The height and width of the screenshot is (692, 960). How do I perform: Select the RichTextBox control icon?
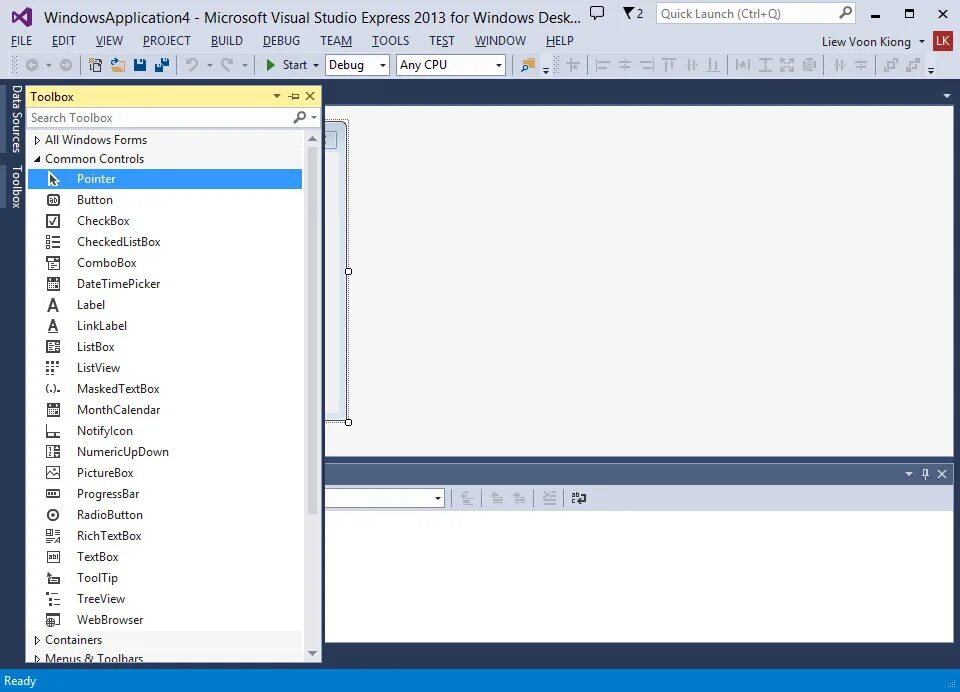point(53,536)
